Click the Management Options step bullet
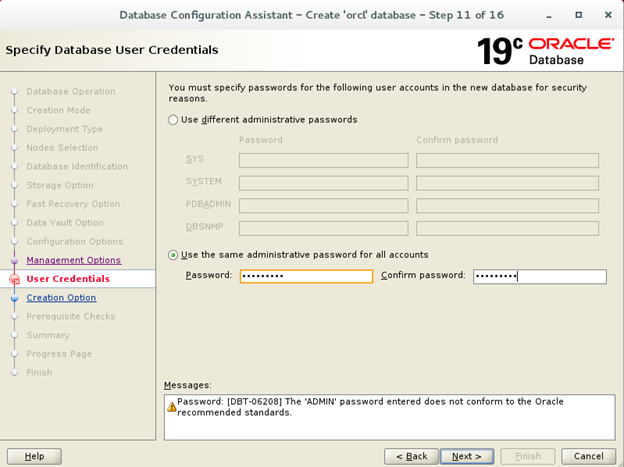 click(x=14, y=260)
